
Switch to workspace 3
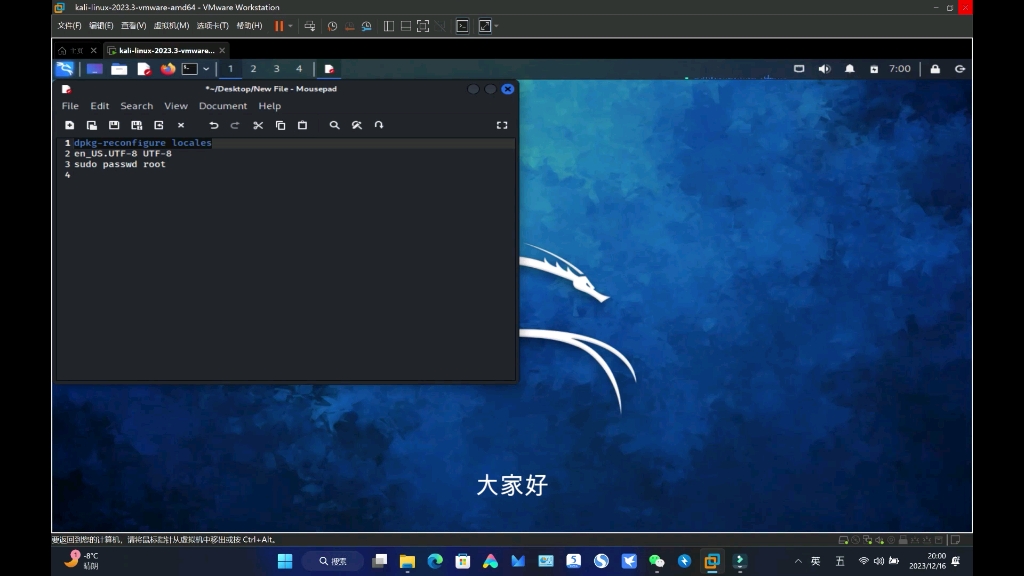(x=276, y=69)
